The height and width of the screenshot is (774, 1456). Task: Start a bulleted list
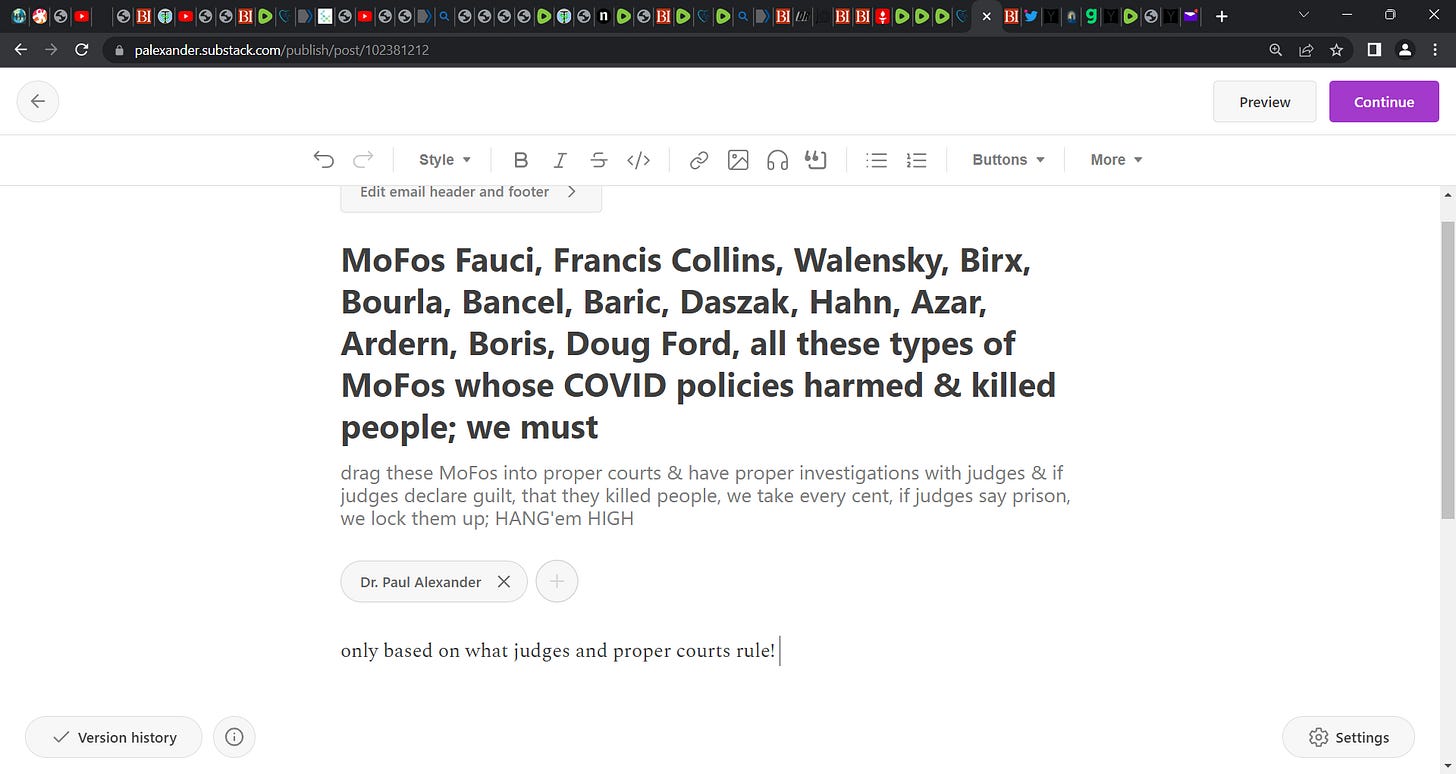tap(877, 160)
